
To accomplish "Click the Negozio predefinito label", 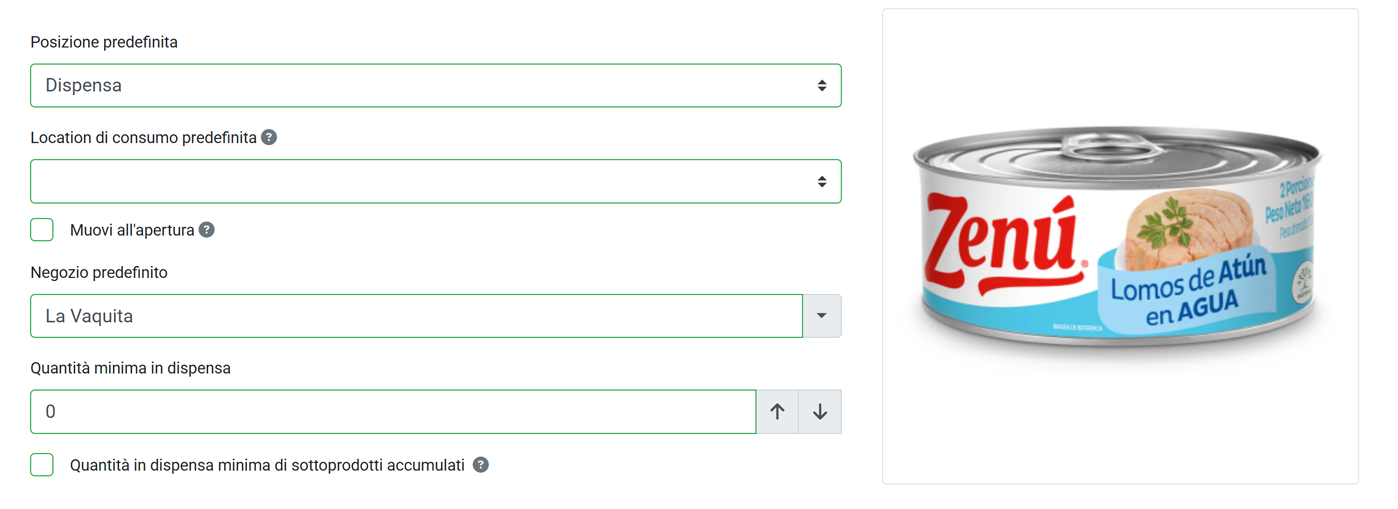I will (99, 272).
